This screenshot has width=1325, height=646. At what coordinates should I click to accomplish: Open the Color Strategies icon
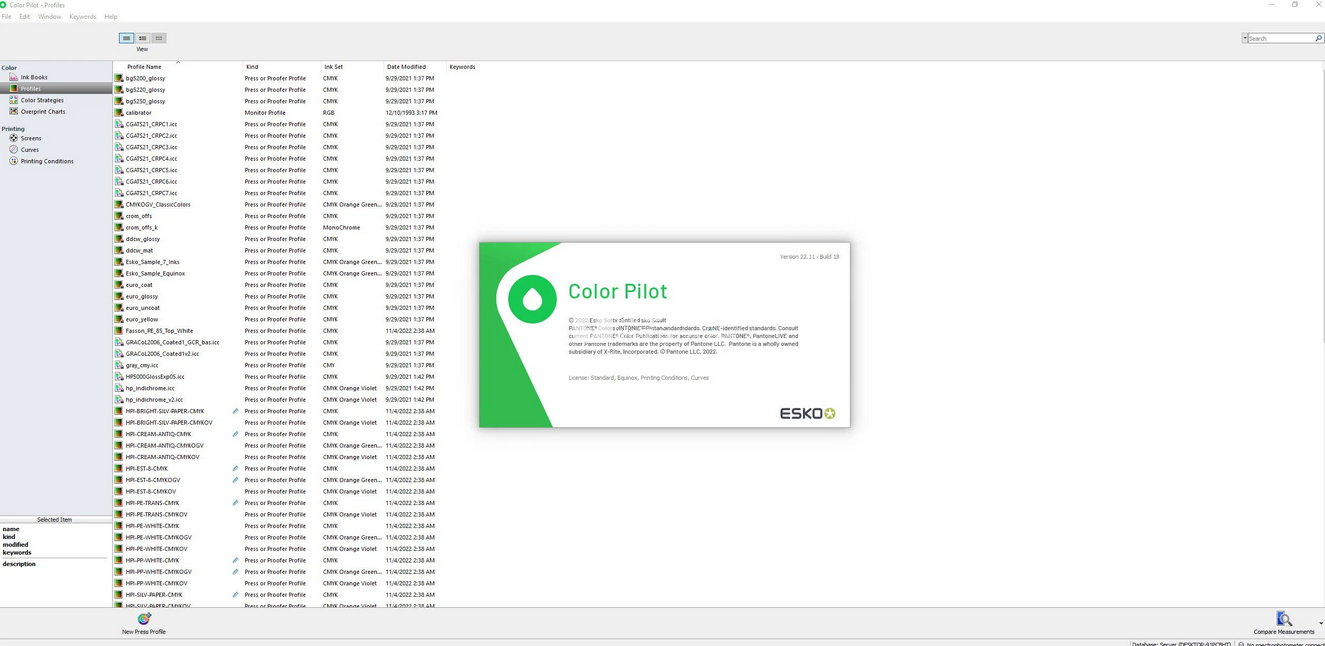point(13,100)
